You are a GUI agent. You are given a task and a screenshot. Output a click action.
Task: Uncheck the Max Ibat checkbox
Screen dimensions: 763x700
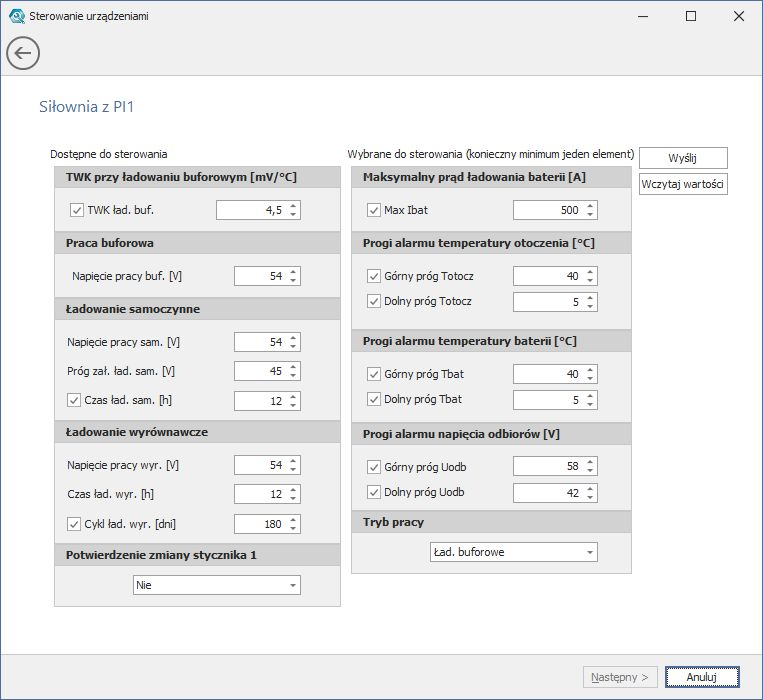tap(374, 210)
